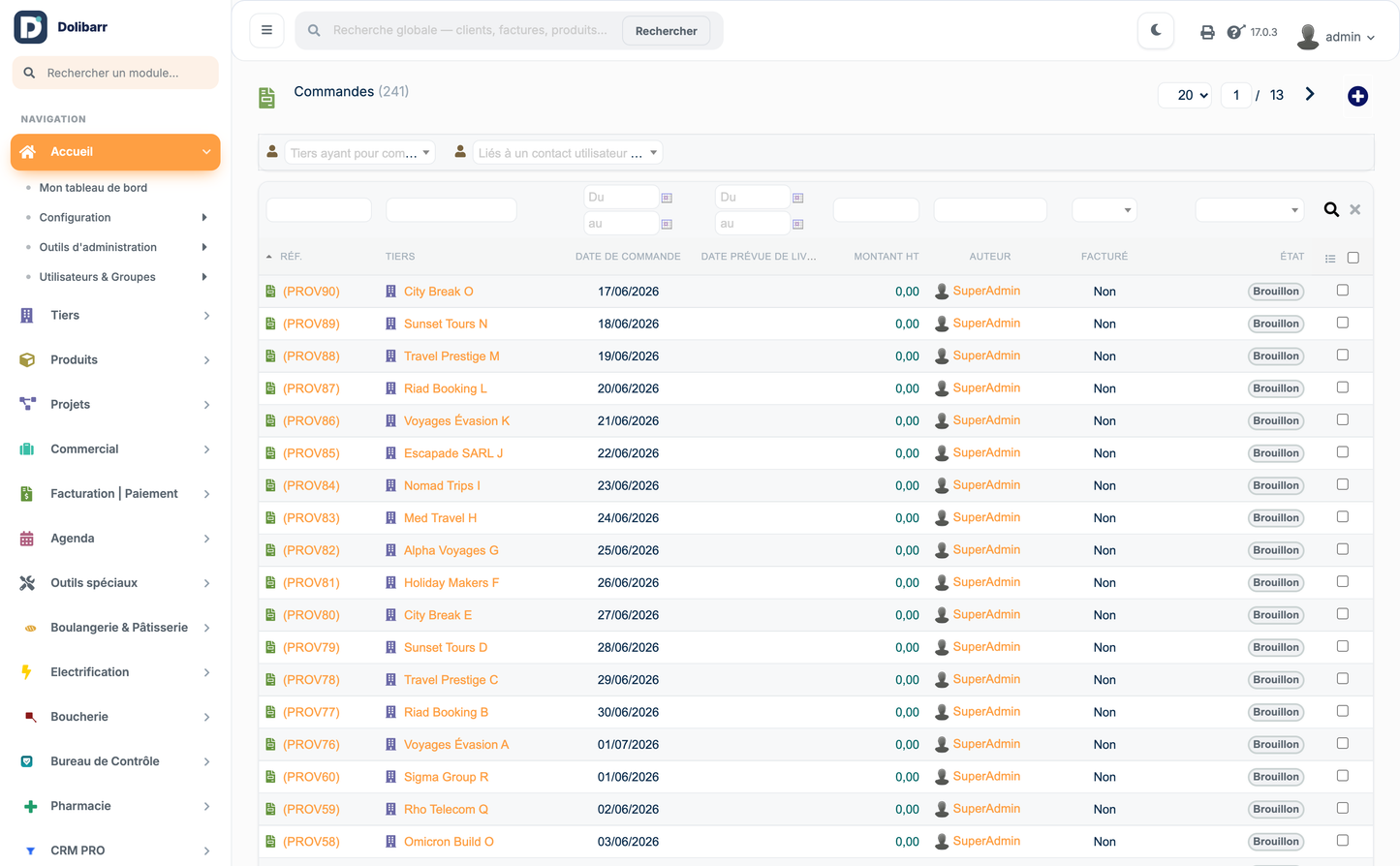This screenshot has height=866, width=1400.
Task: Open help icon near version 17.0.3
Action: click(1235, 32)
